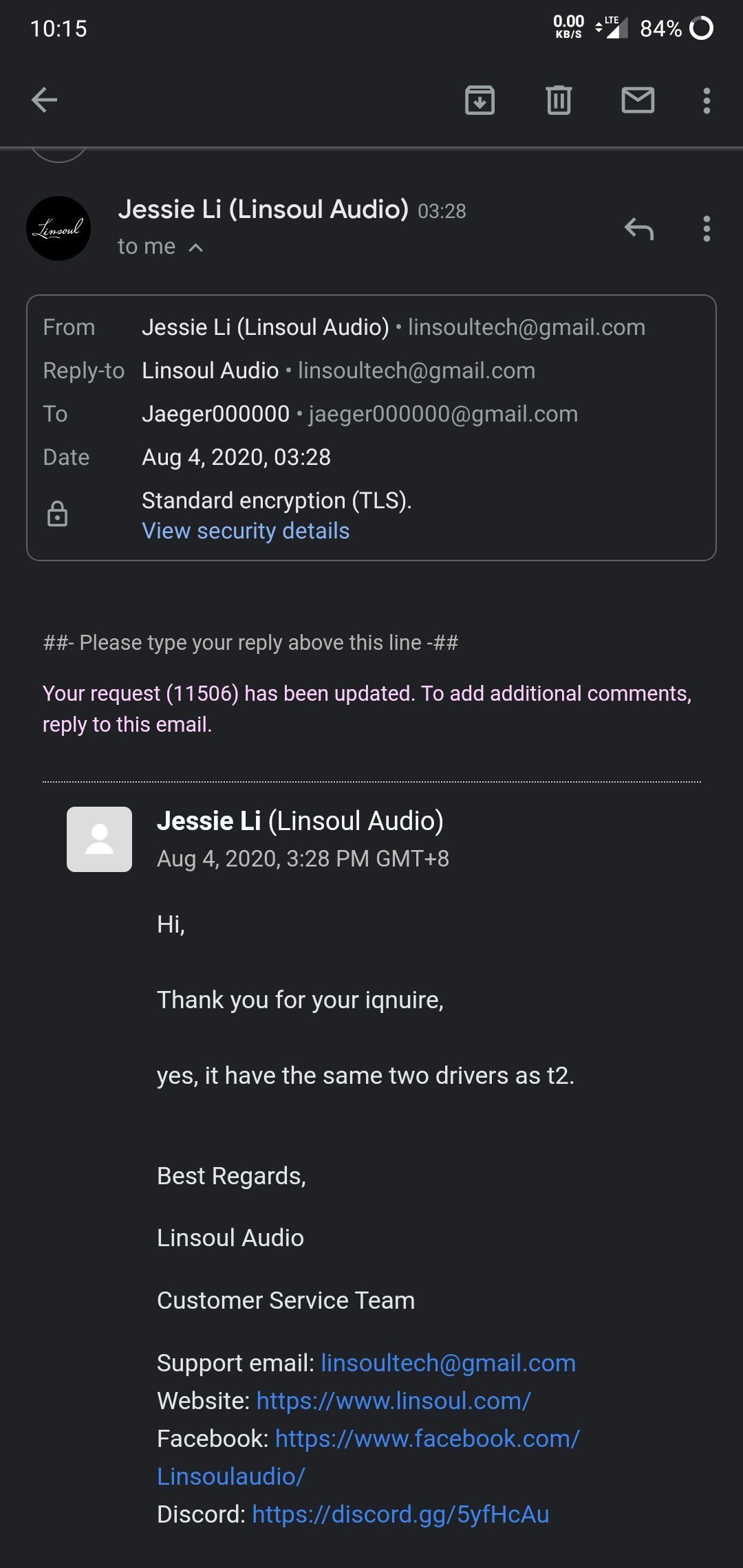The height and width of the screenshot is (1568, 743).
Task: Tap Jessie Li's gray profile placeholder
Action: point(99,839)
